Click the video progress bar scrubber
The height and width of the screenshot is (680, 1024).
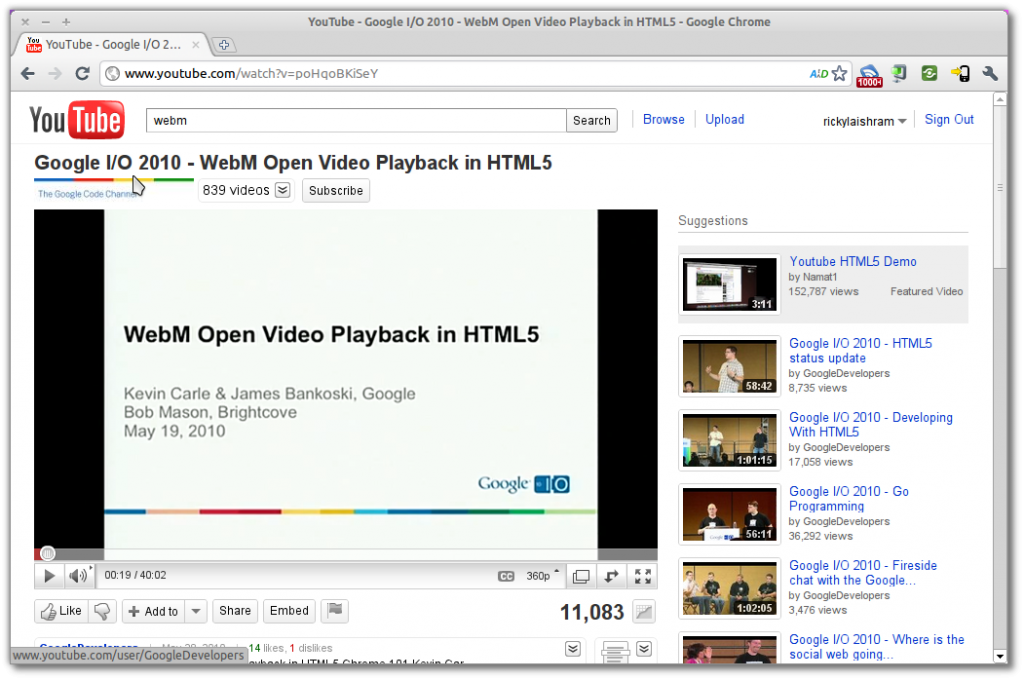46,554
